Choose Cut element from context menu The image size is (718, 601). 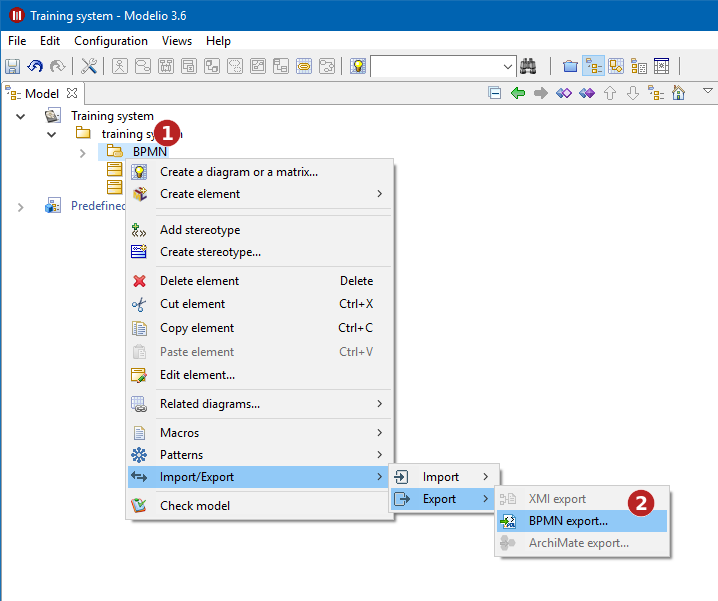(260, 304)
